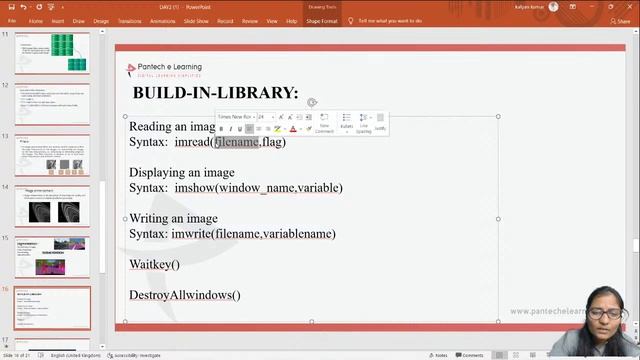Open the Design ribbon tab
The image size is (640, 360).
(101, 21)
